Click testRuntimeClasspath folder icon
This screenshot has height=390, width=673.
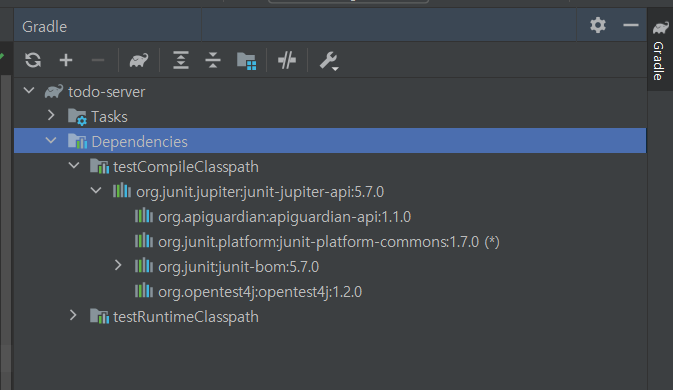click(100, 316)
